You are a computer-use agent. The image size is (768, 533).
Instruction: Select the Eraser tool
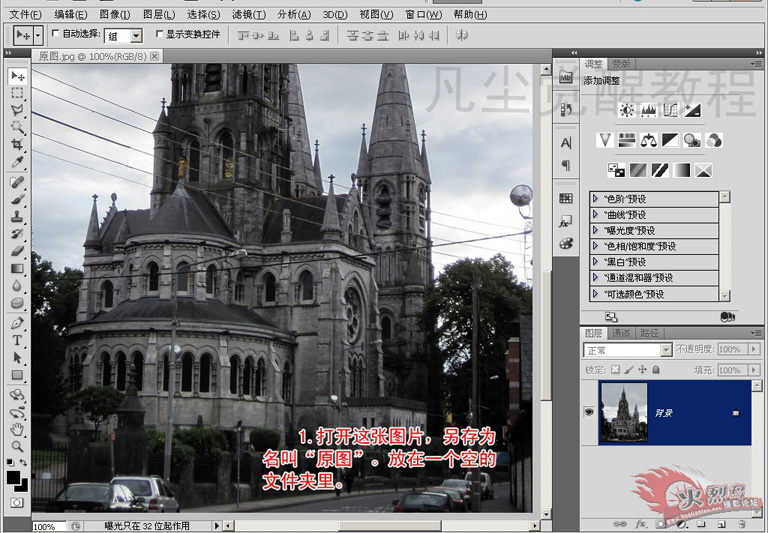point(18,251)
